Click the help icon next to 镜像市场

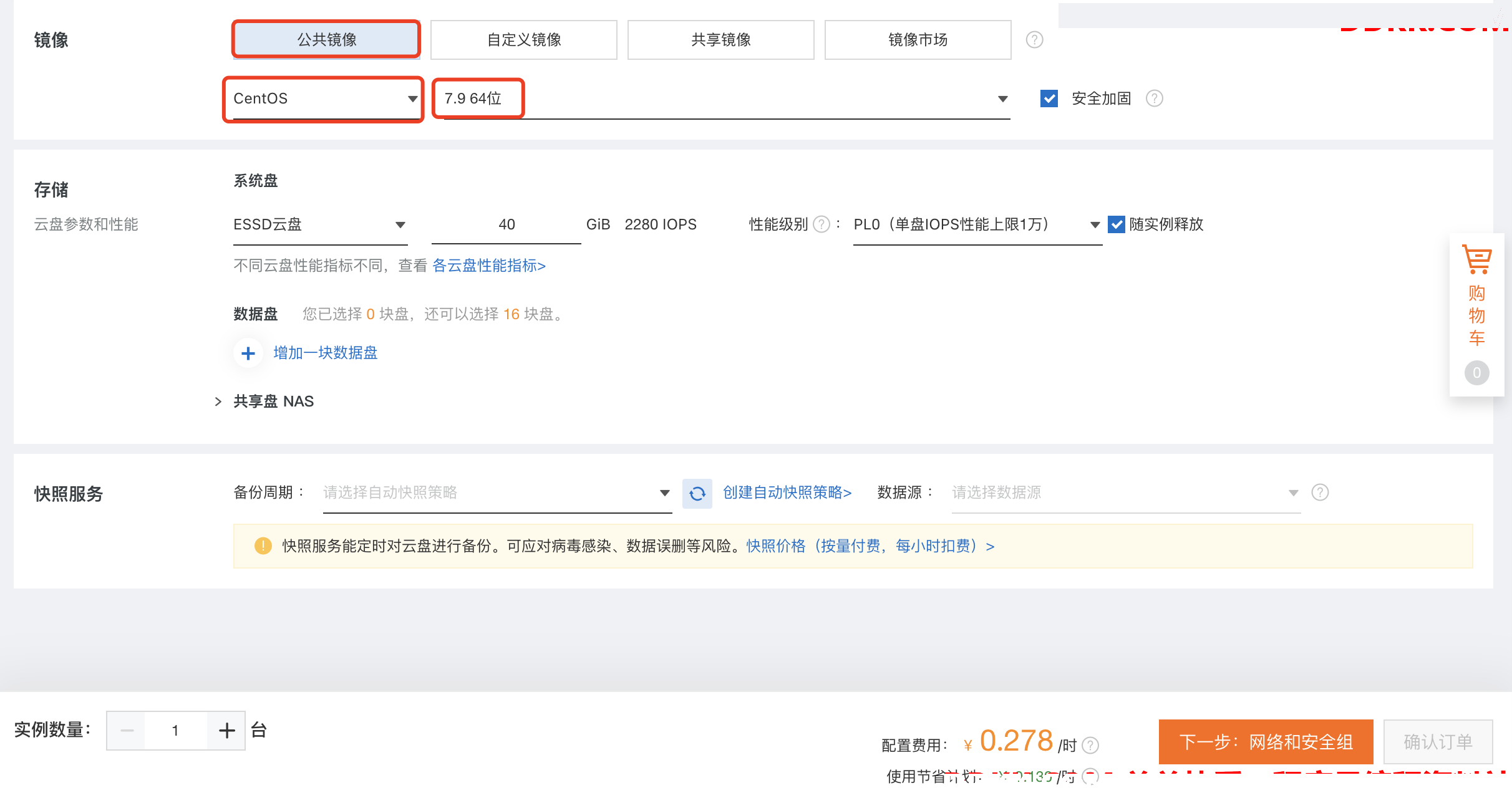[x=1035, y=40]
